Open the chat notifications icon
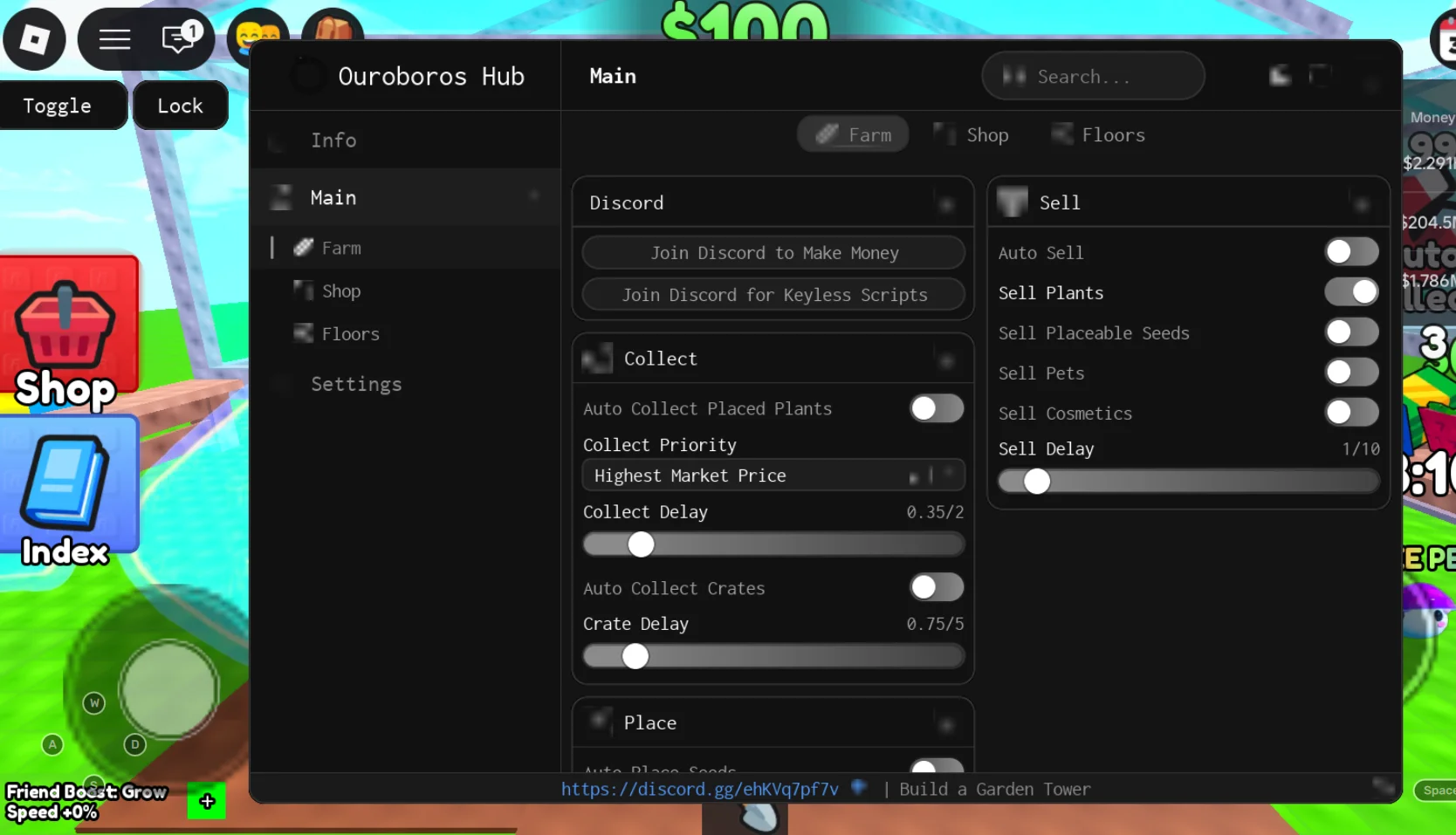The image size is (1456, 835). point(181,38)
